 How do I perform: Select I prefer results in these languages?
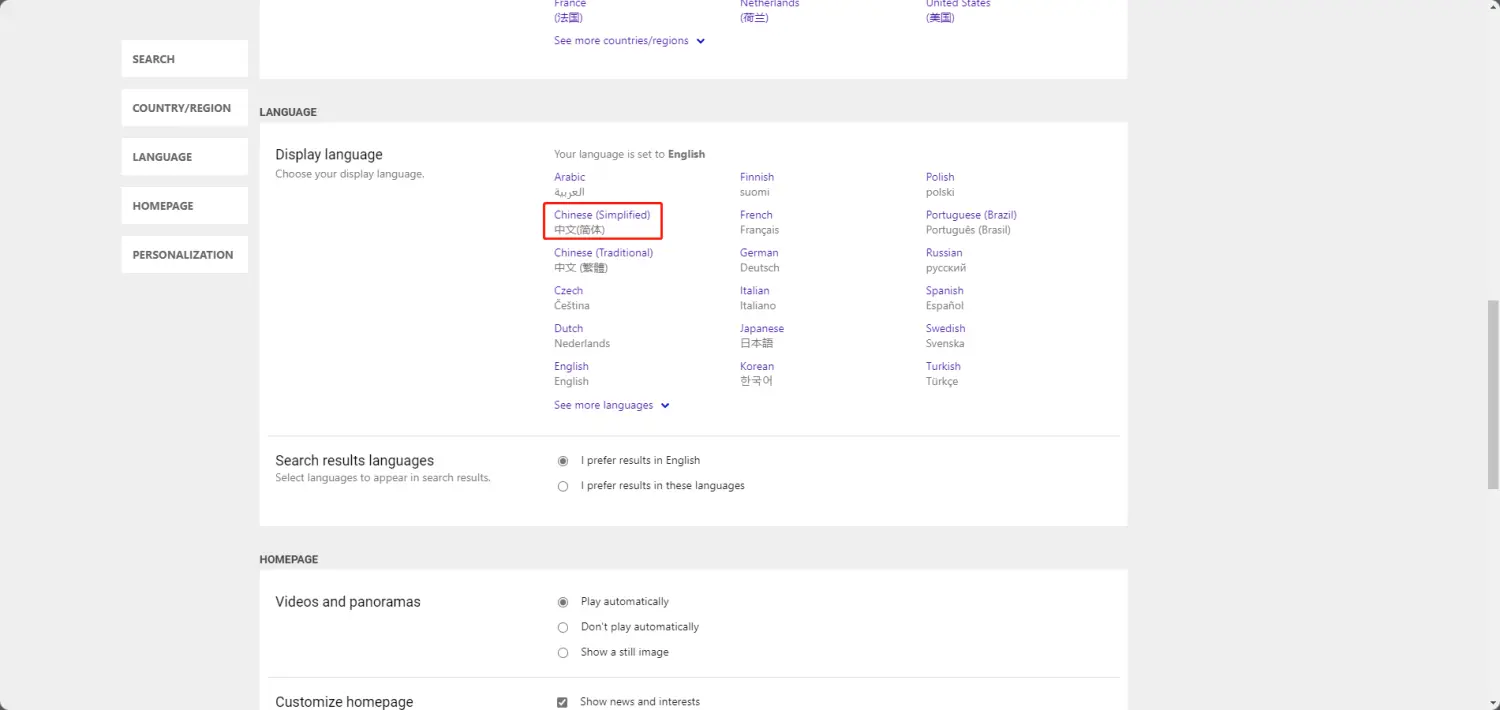pyautogui.click(x=563, y=486)
